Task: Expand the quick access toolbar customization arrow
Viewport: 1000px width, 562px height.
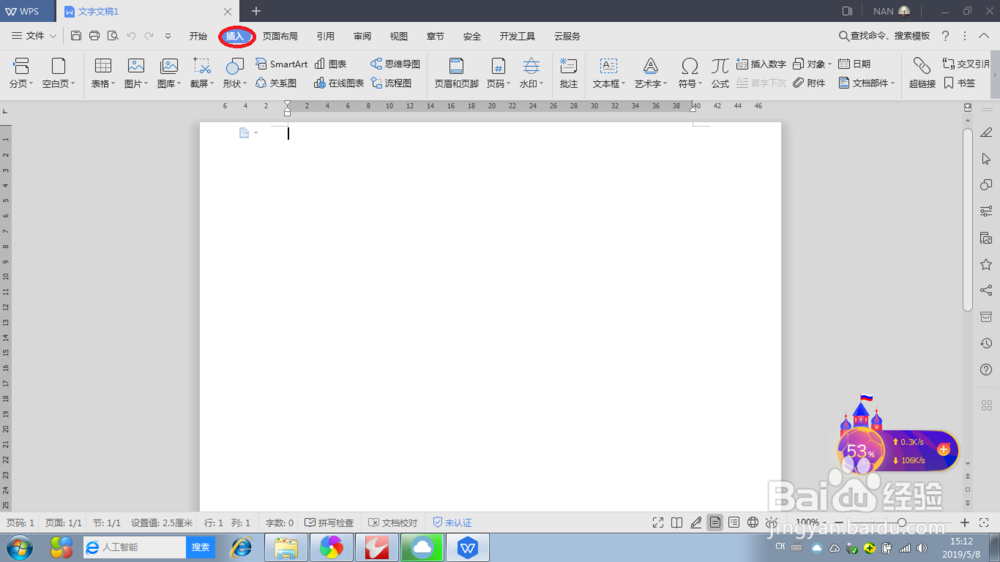Action: coord(168,36)
